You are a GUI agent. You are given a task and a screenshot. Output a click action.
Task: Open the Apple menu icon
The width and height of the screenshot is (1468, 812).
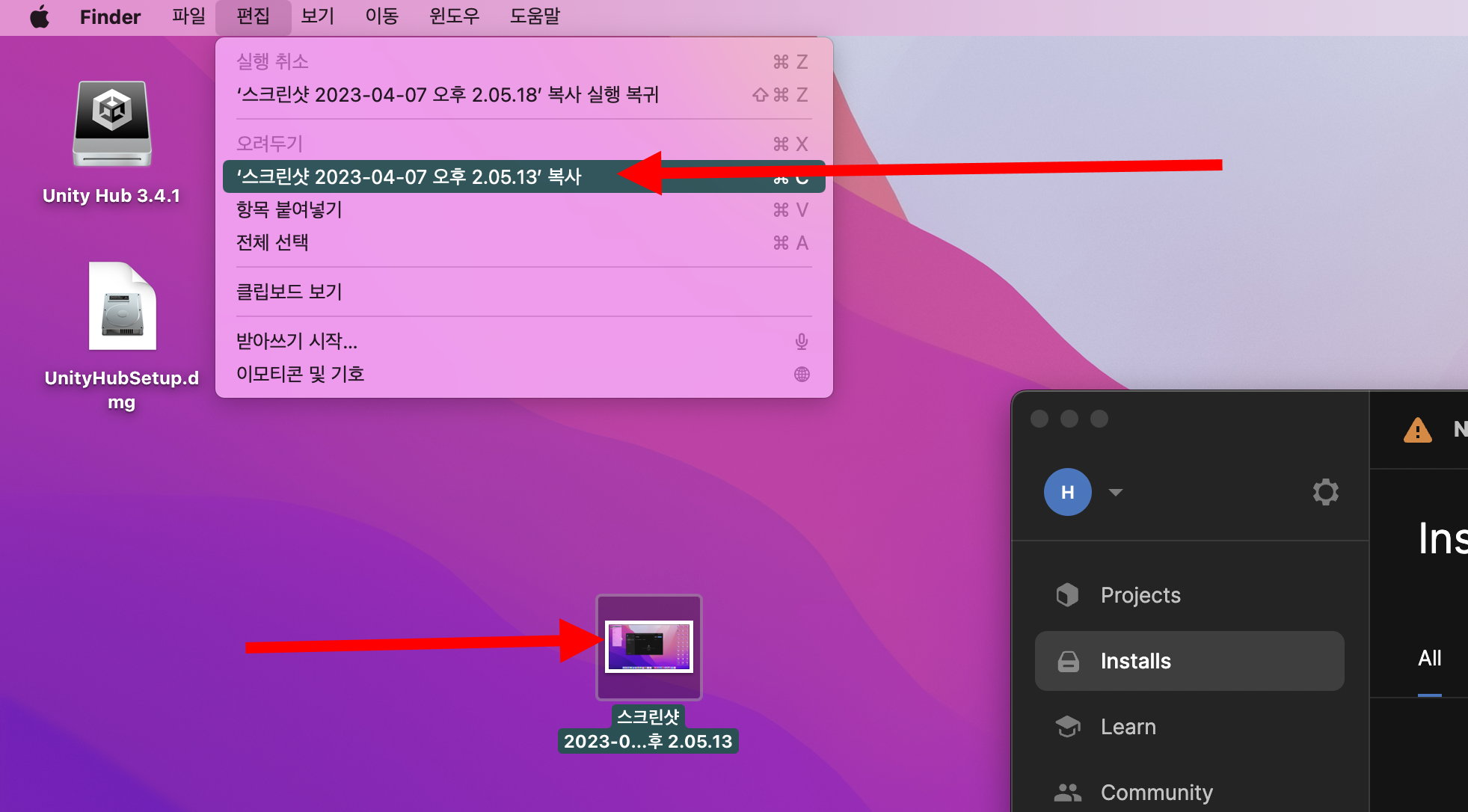pos(40,16)
